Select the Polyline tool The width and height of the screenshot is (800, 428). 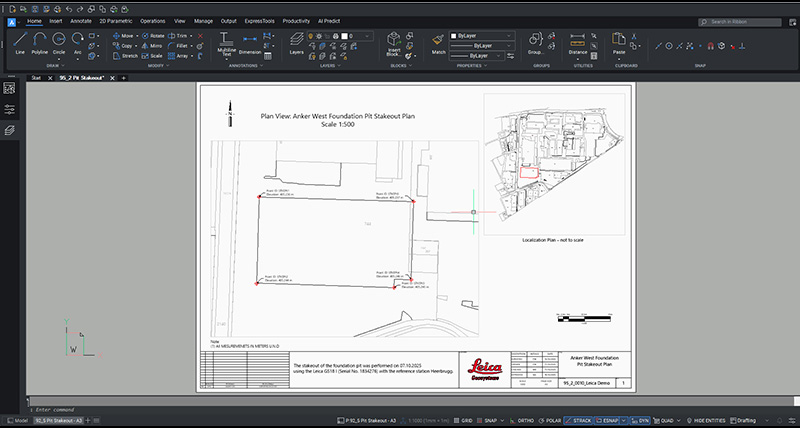[40, 42]
